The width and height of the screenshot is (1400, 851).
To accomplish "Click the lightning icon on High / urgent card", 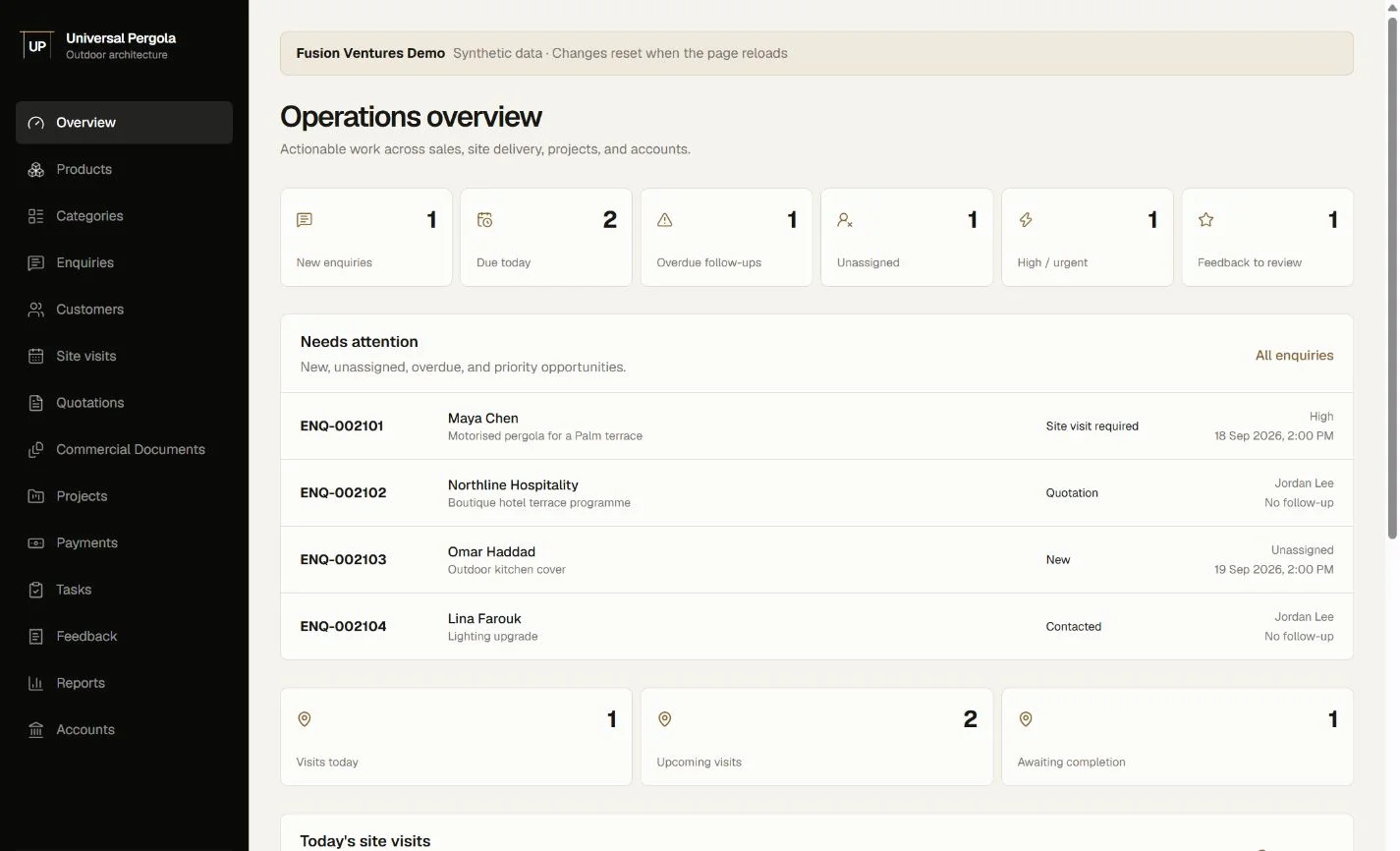I will point(1026,220).
